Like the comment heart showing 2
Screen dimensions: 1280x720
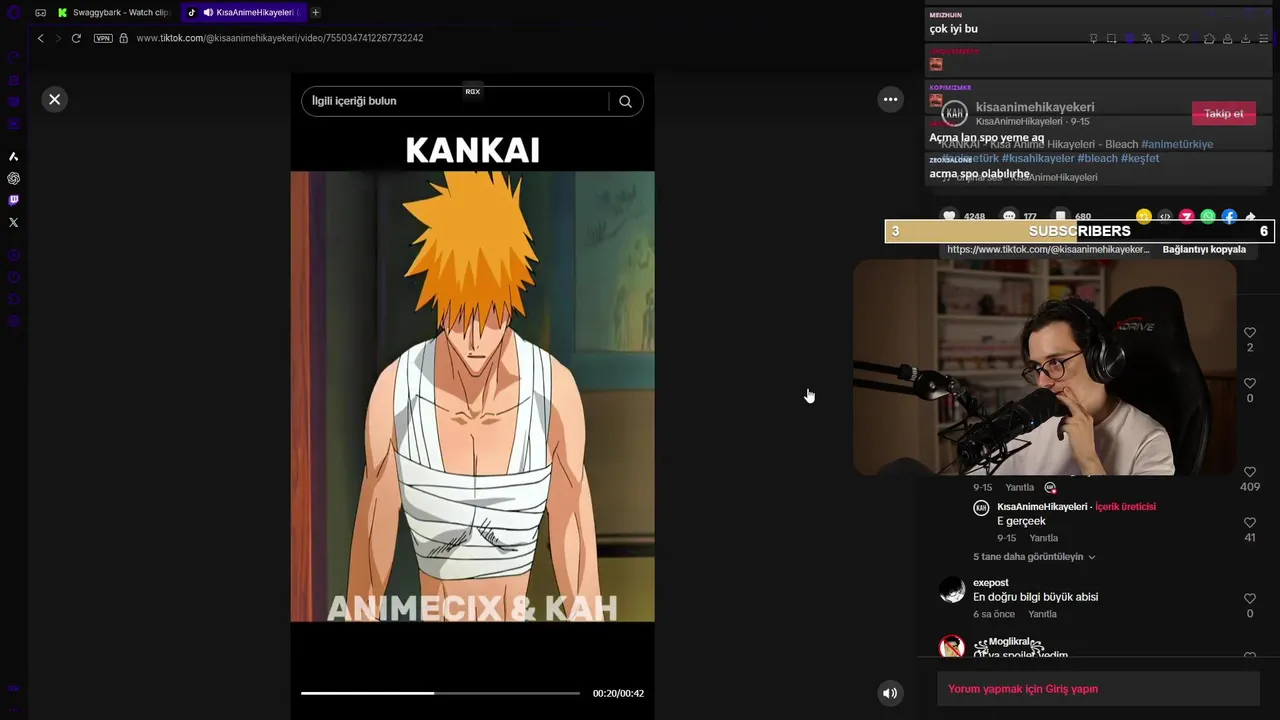1250,332
